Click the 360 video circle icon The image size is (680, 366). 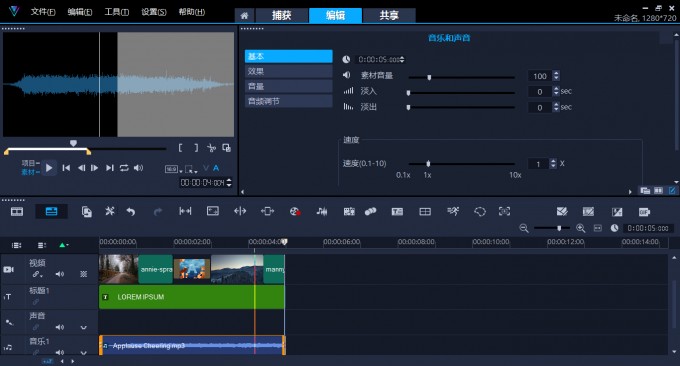[480, 212]
